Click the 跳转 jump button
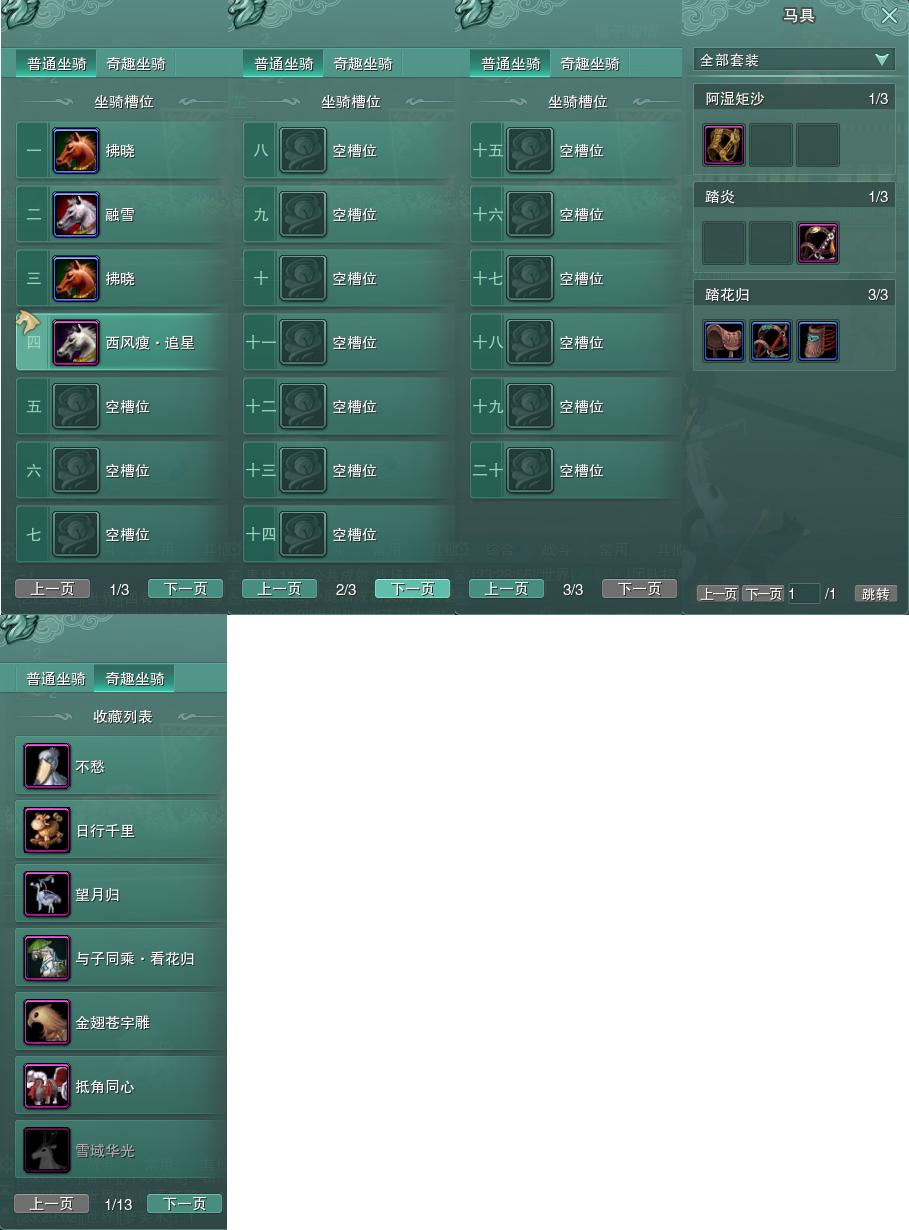909x1230 pixels. click(x=875, y=594)
